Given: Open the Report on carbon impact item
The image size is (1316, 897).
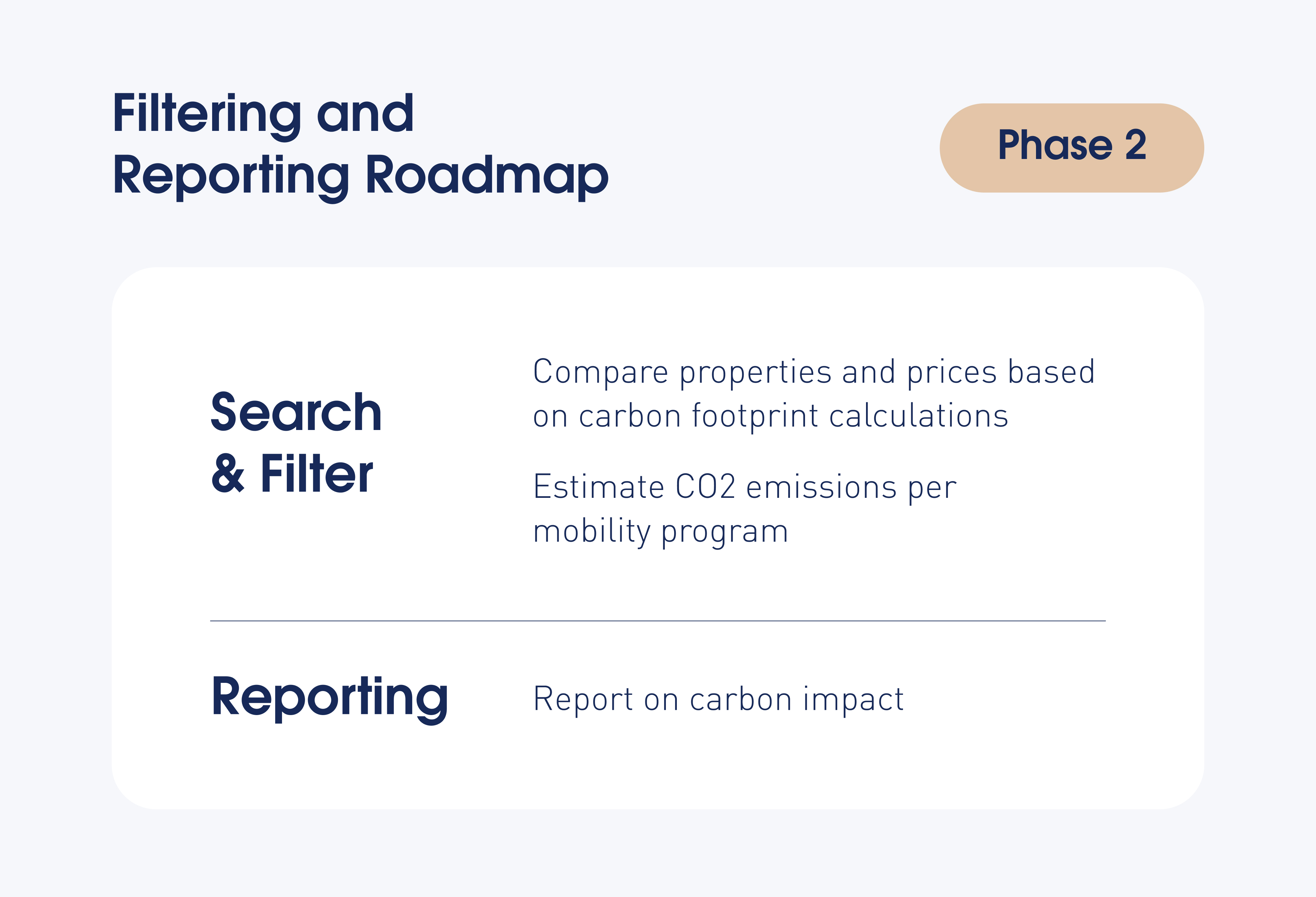Looking at the screenshot, I should click(x=718, y=699).
